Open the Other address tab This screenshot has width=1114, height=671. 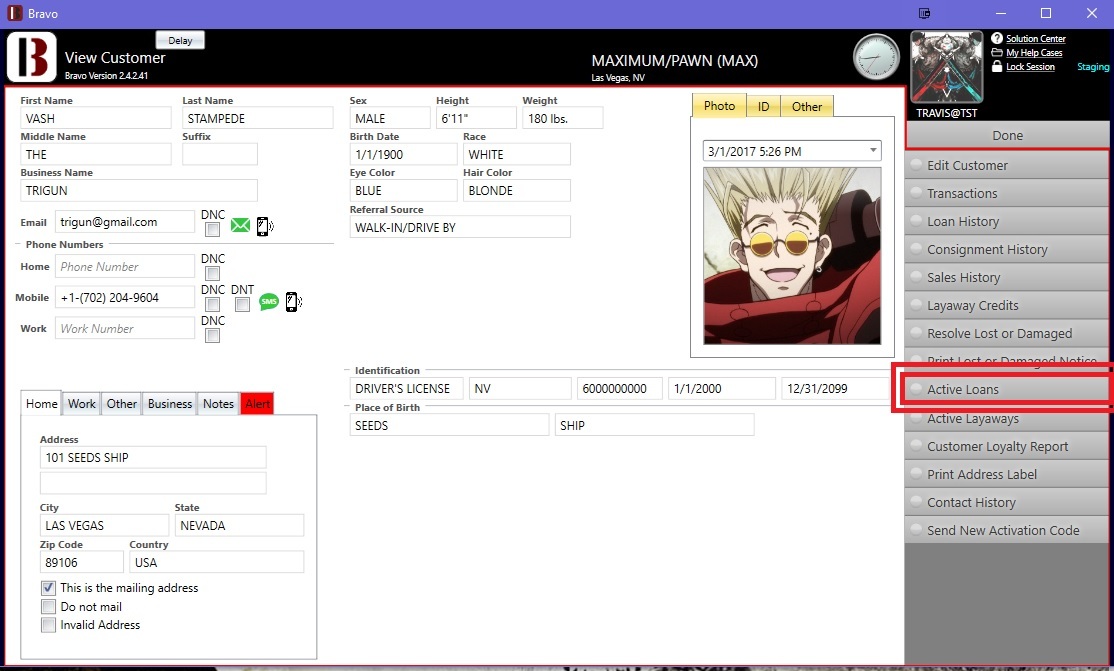tap(121, 404)
